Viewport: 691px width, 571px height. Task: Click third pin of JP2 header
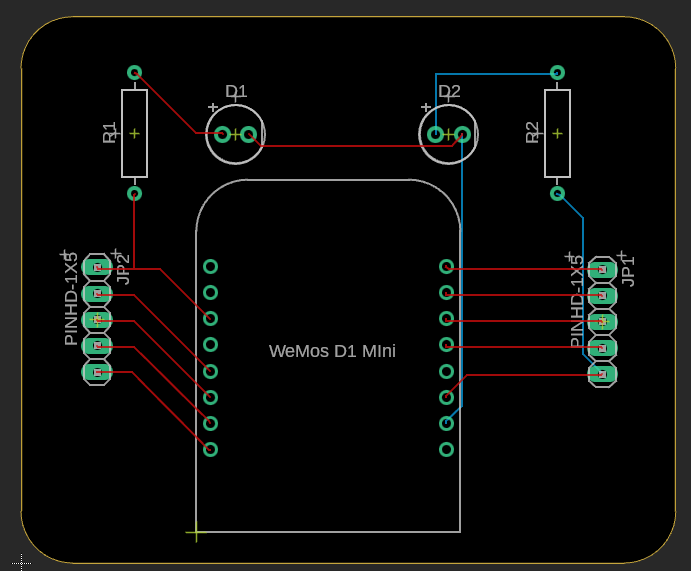pos(97,319)
